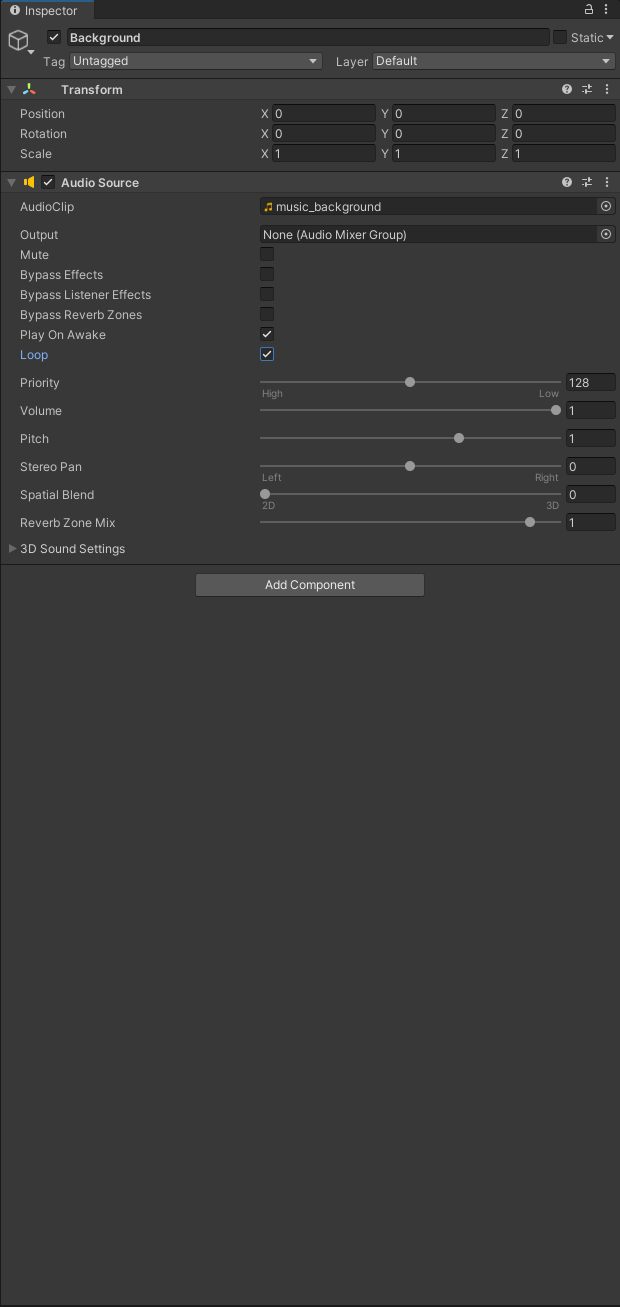The image size is (620, 1307).
Task: Select the Inspector tab
Action: tap(46, 11)
